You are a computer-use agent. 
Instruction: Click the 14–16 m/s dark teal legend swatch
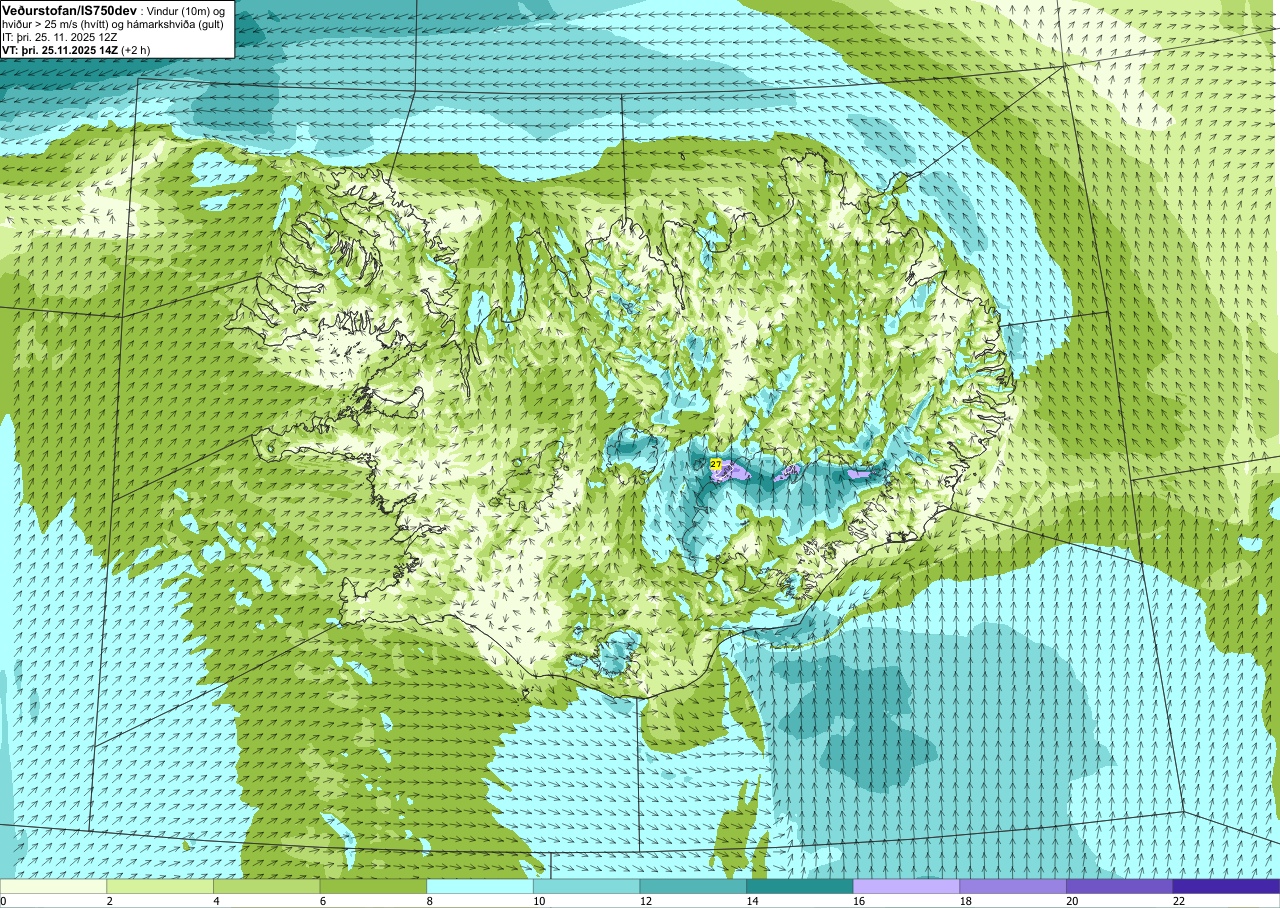coord(800,886)
